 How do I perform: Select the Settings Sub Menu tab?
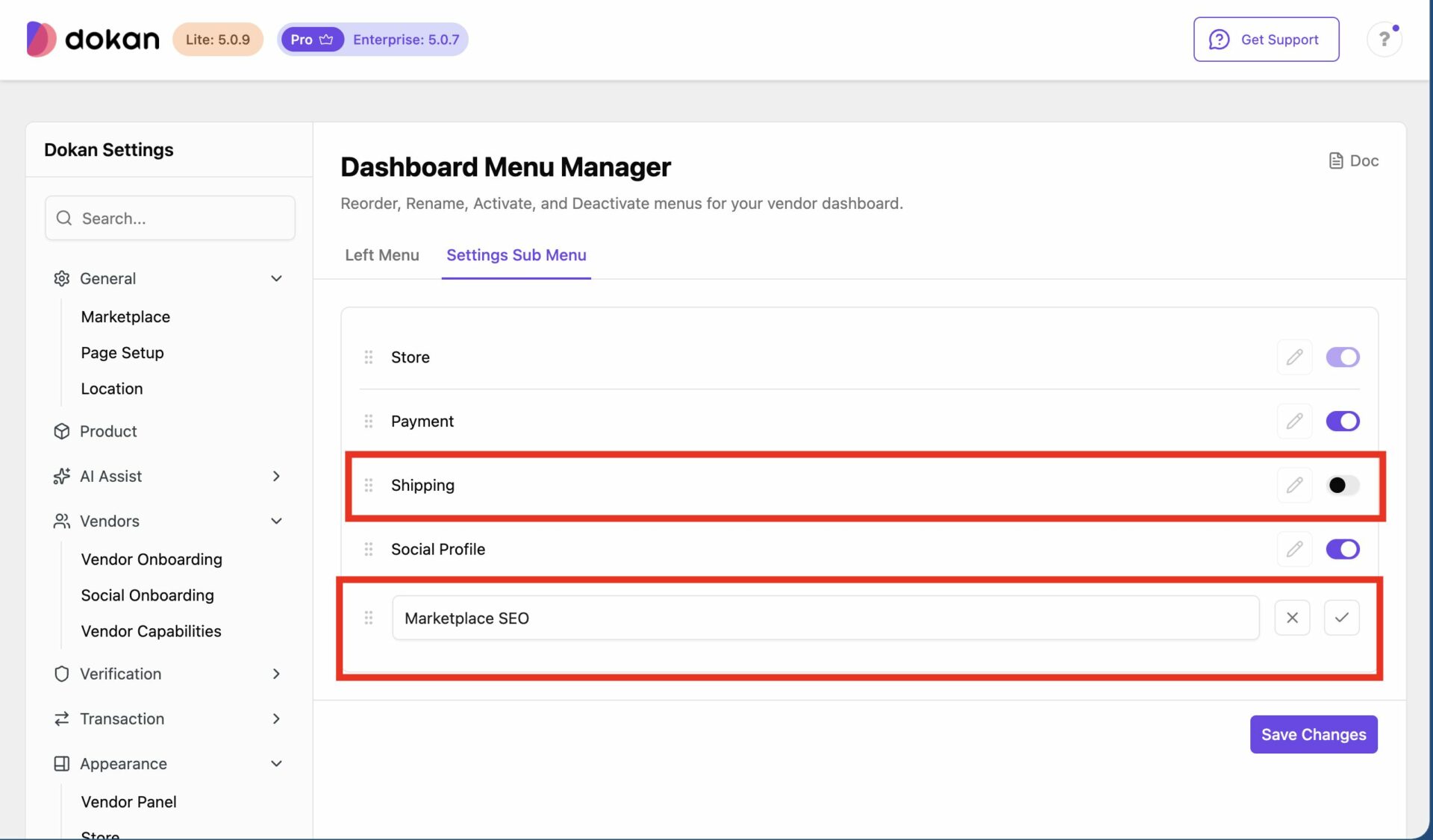click(x=516, y=255)
